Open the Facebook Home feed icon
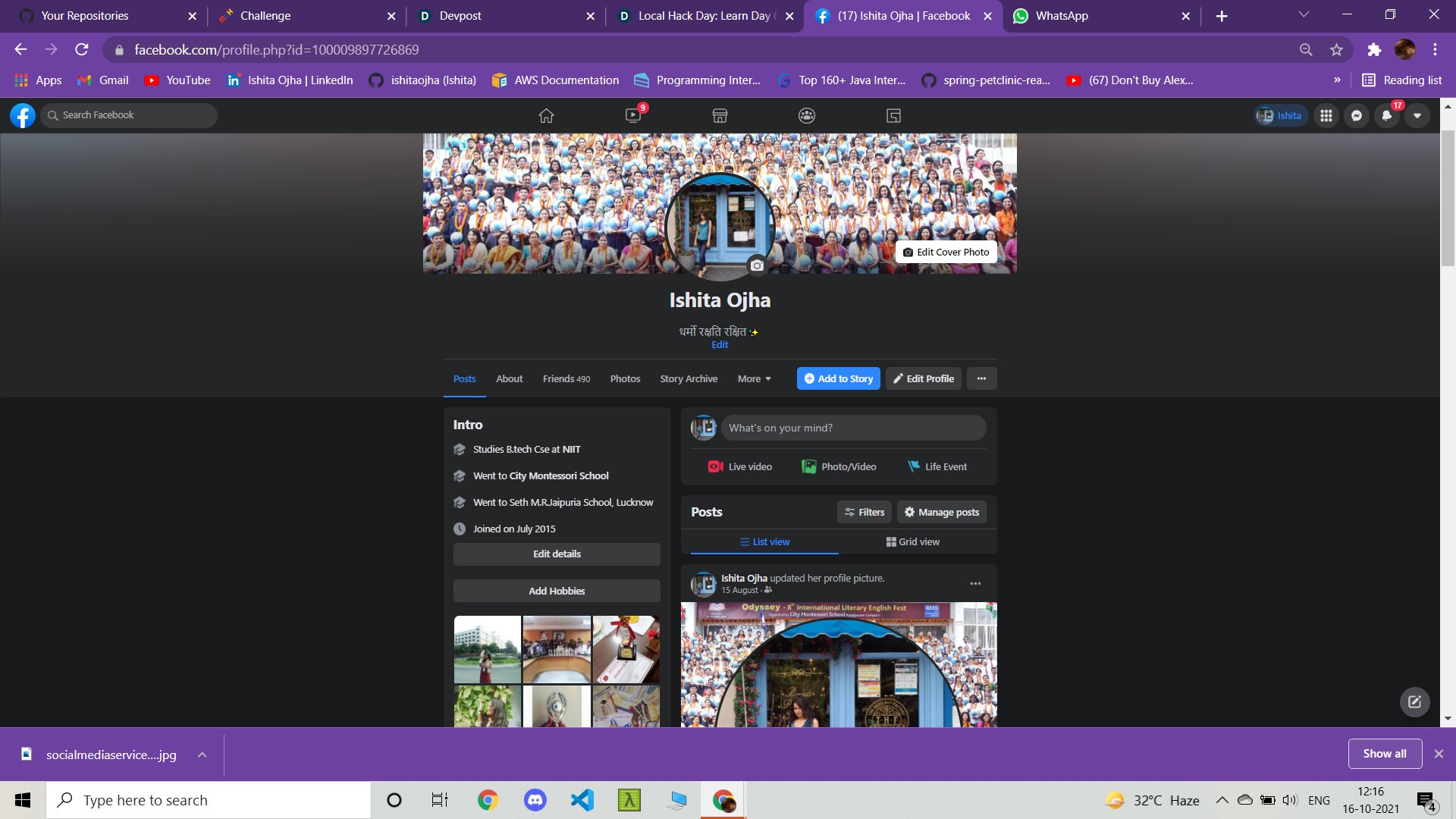The height and width of the screenshot is (819, 1456). point(546,115)
